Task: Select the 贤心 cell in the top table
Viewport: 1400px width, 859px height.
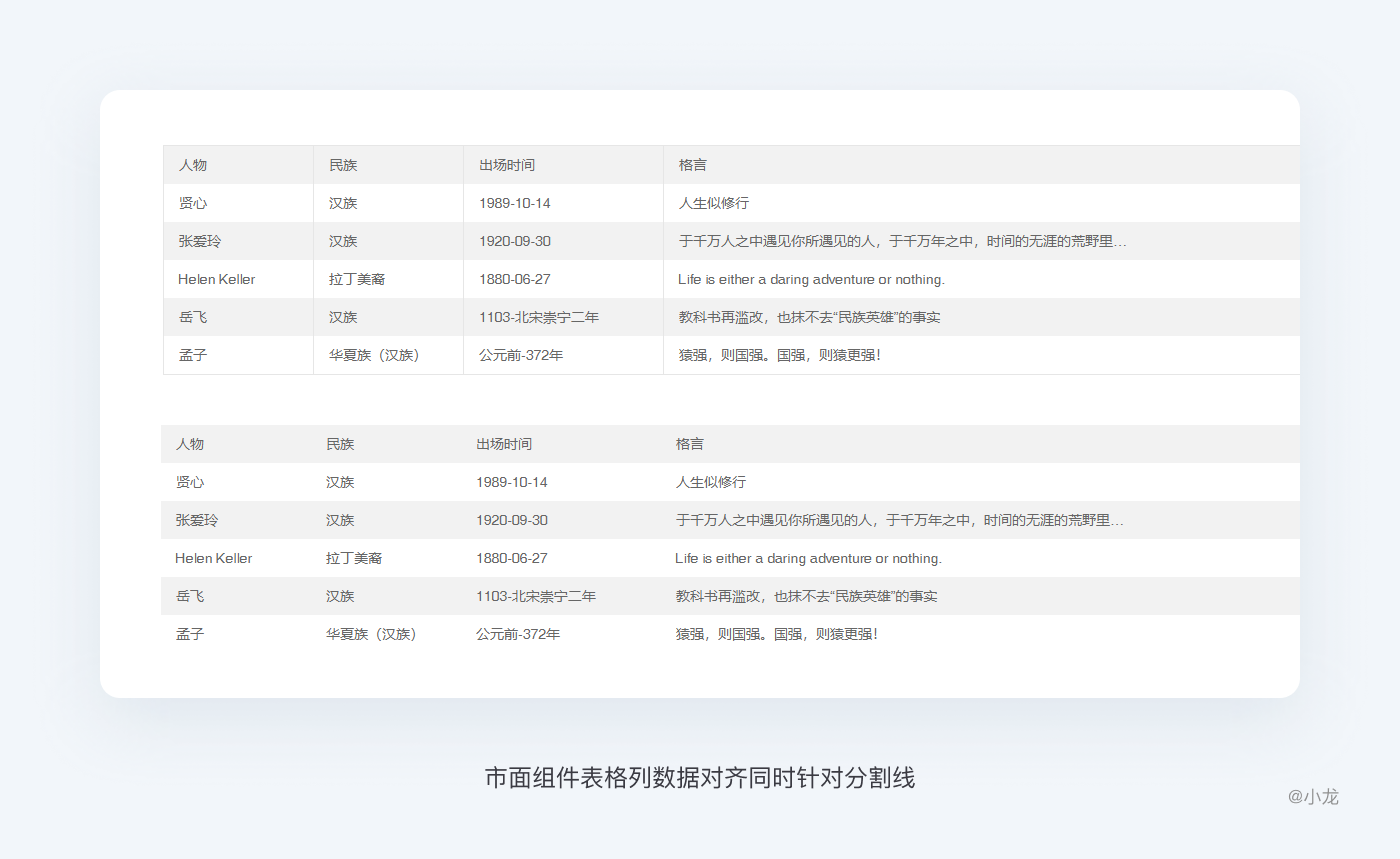Action: click(x=193, y=203)
